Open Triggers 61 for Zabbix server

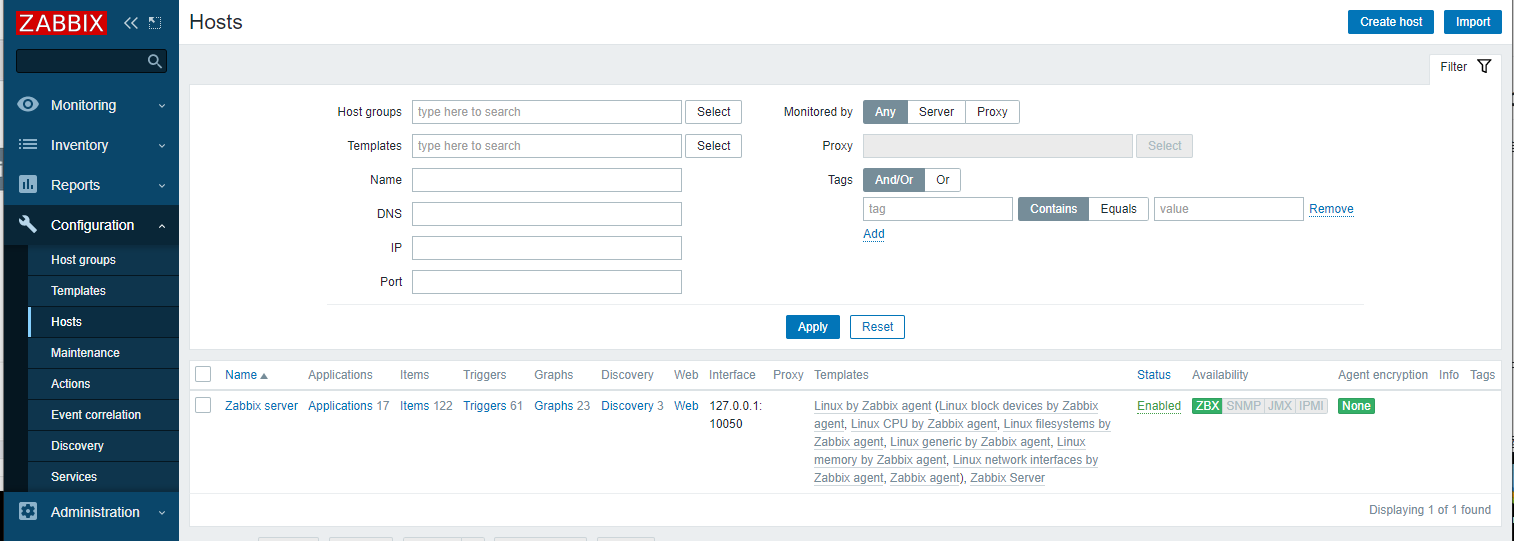(485, 406)
